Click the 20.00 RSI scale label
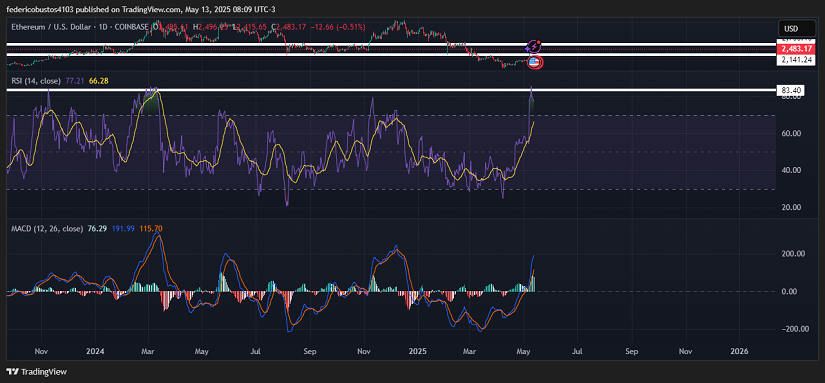Viewport: 825px width, 383px height. click(791, 207)
